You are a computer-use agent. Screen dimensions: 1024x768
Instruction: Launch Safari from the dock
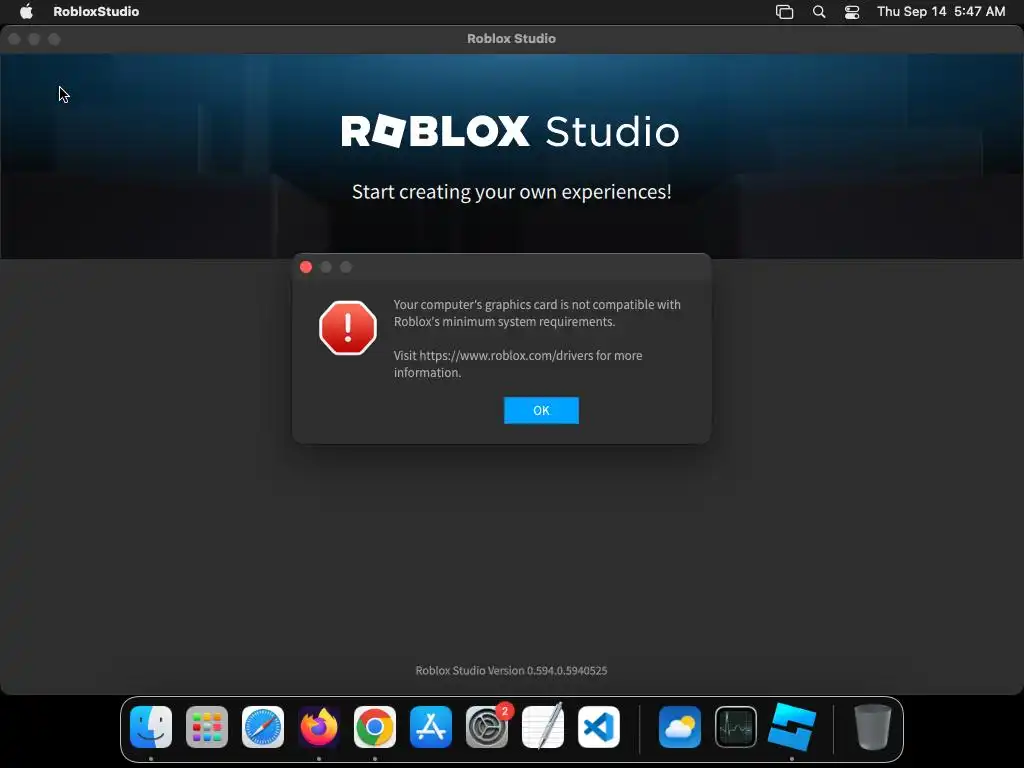(x=263, y=727)
